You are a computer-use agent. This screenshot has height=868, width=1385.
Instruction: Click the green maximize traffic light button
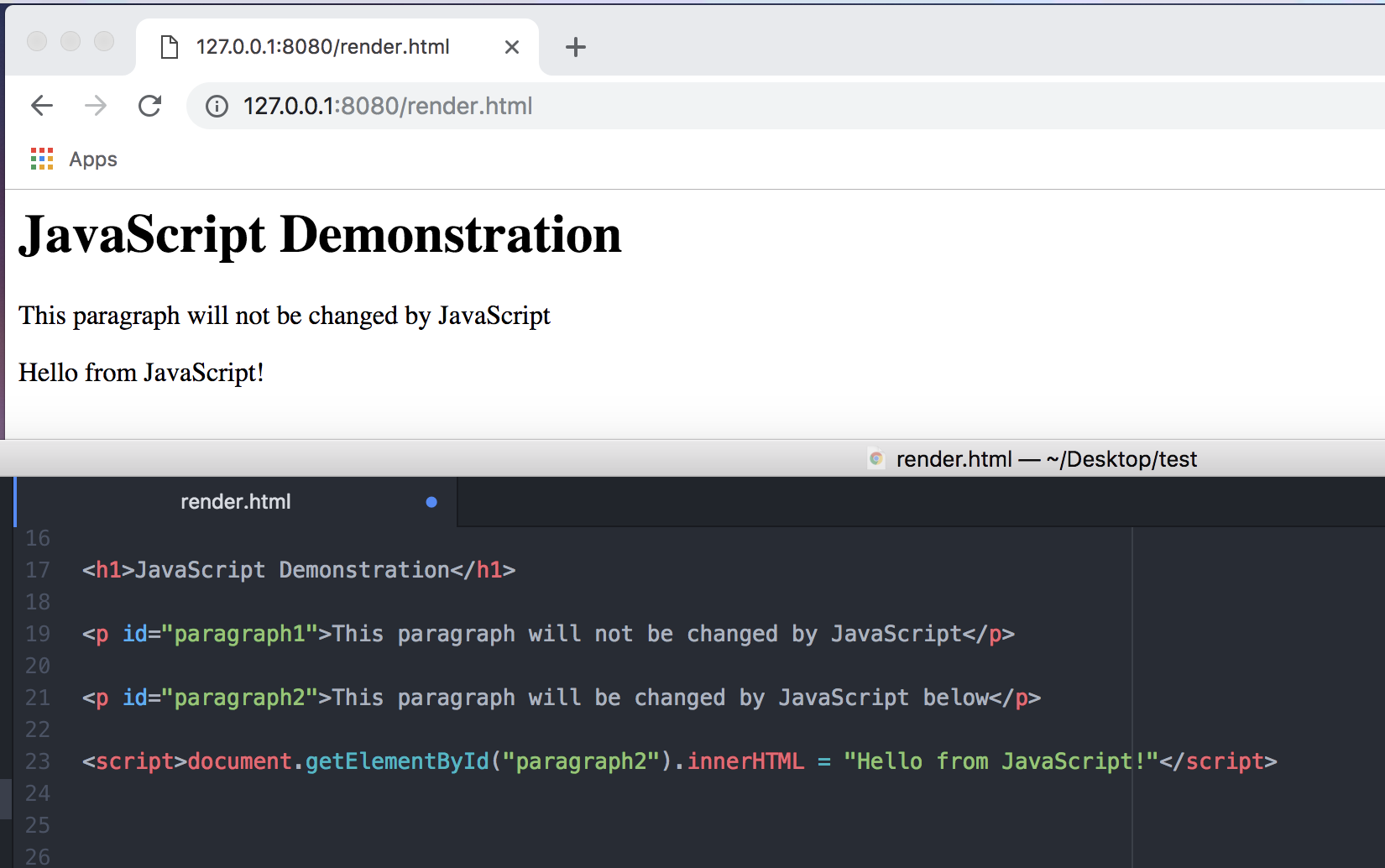tap(103, 40)
